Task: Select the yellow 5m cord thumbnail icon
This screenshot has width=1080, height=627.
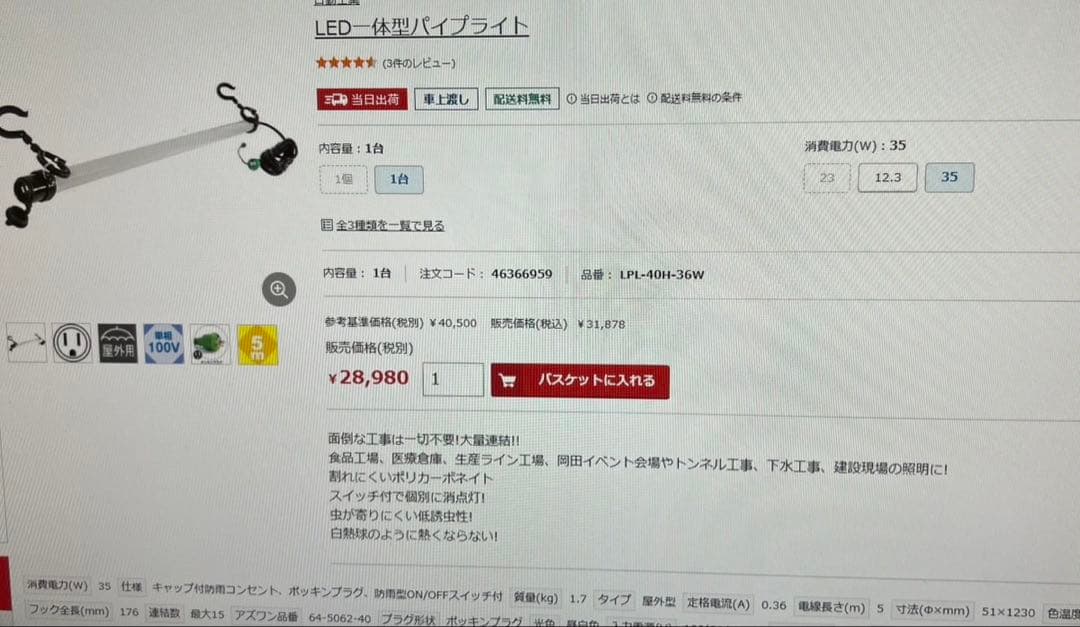Action: 258,345
